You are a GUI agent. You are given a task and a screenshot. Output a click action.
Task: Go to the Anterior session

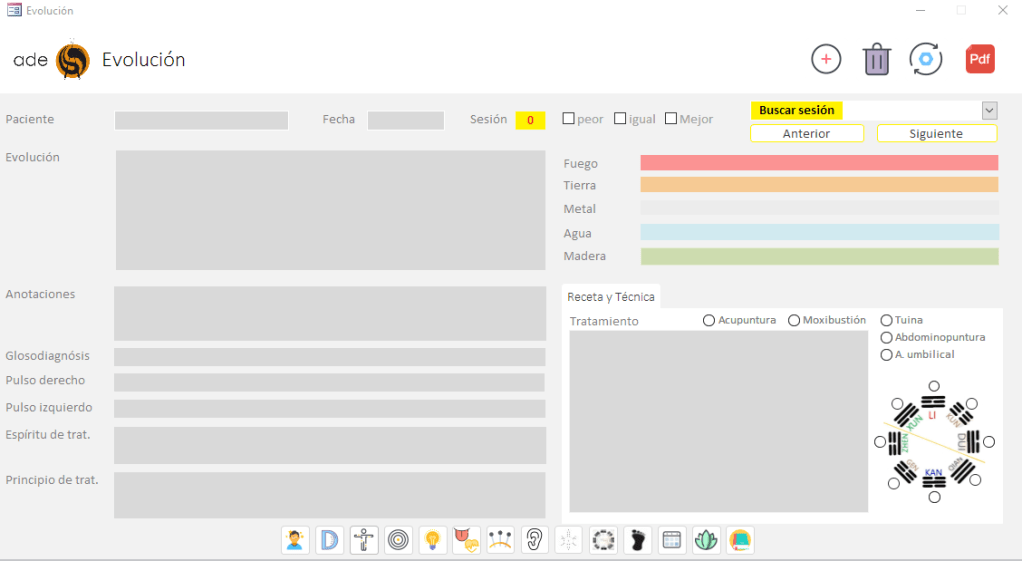(x=806, y=134)
